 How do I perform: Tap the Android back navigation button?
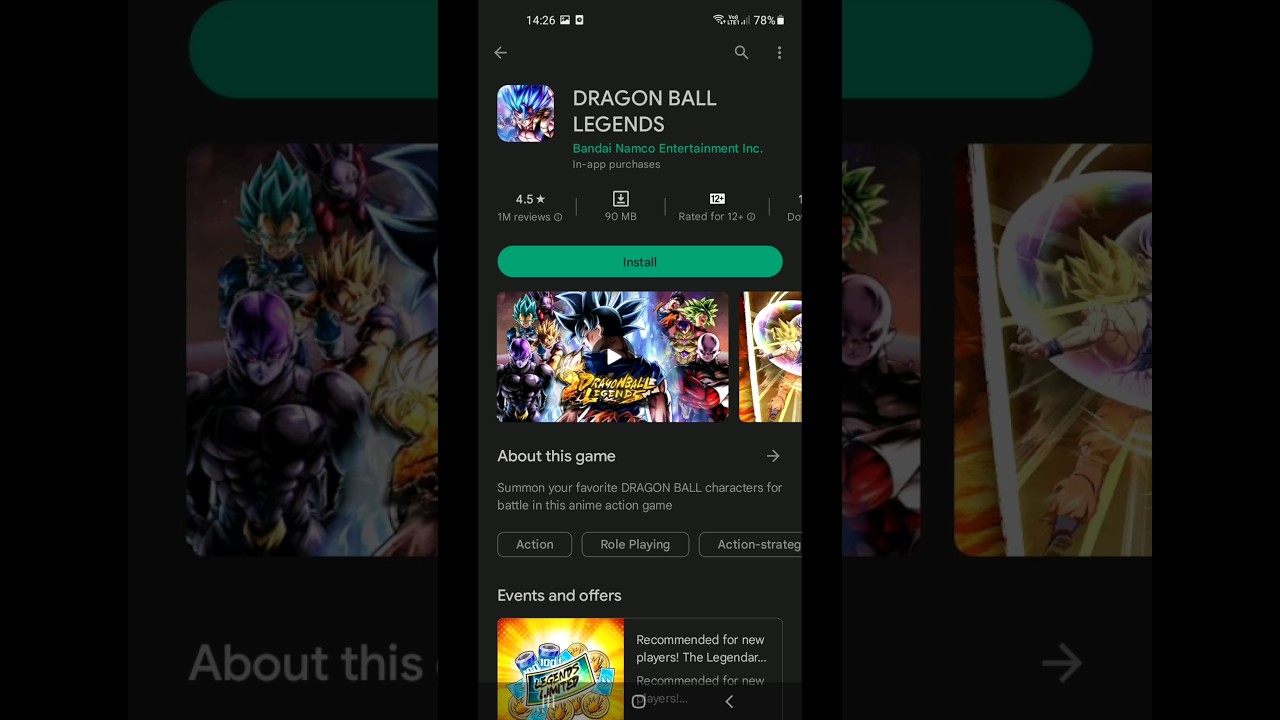(x=729, y=702)
